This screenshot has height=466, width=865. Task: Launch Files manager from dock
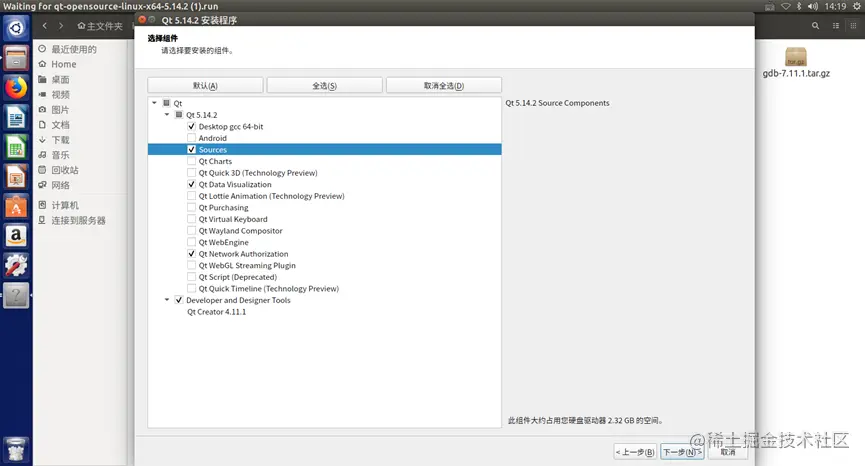[16, 57]
